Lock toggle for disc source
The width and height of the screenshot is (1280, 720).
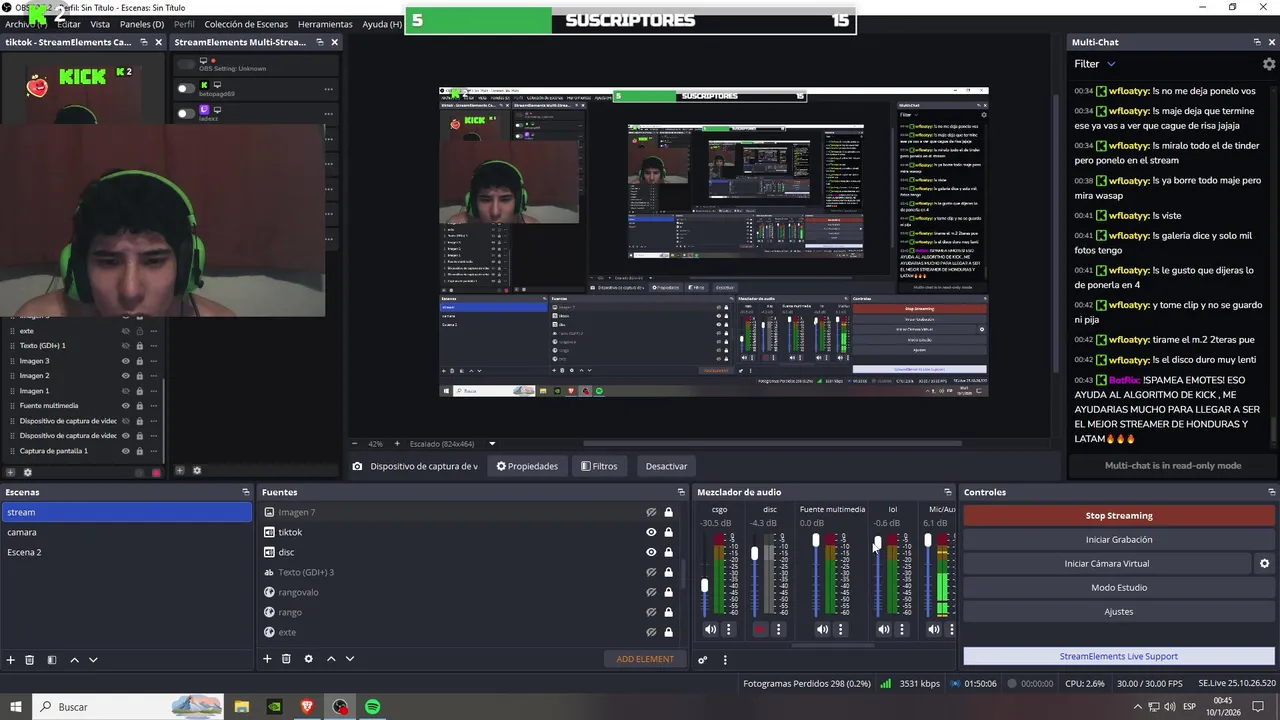pos(668,552)
